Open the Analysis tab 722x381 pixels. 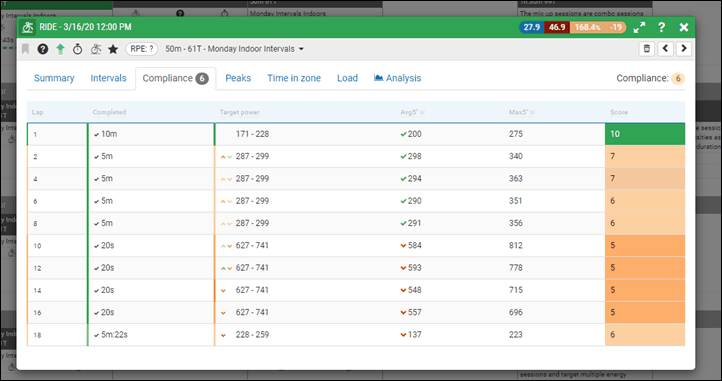(x=397, y=78)
